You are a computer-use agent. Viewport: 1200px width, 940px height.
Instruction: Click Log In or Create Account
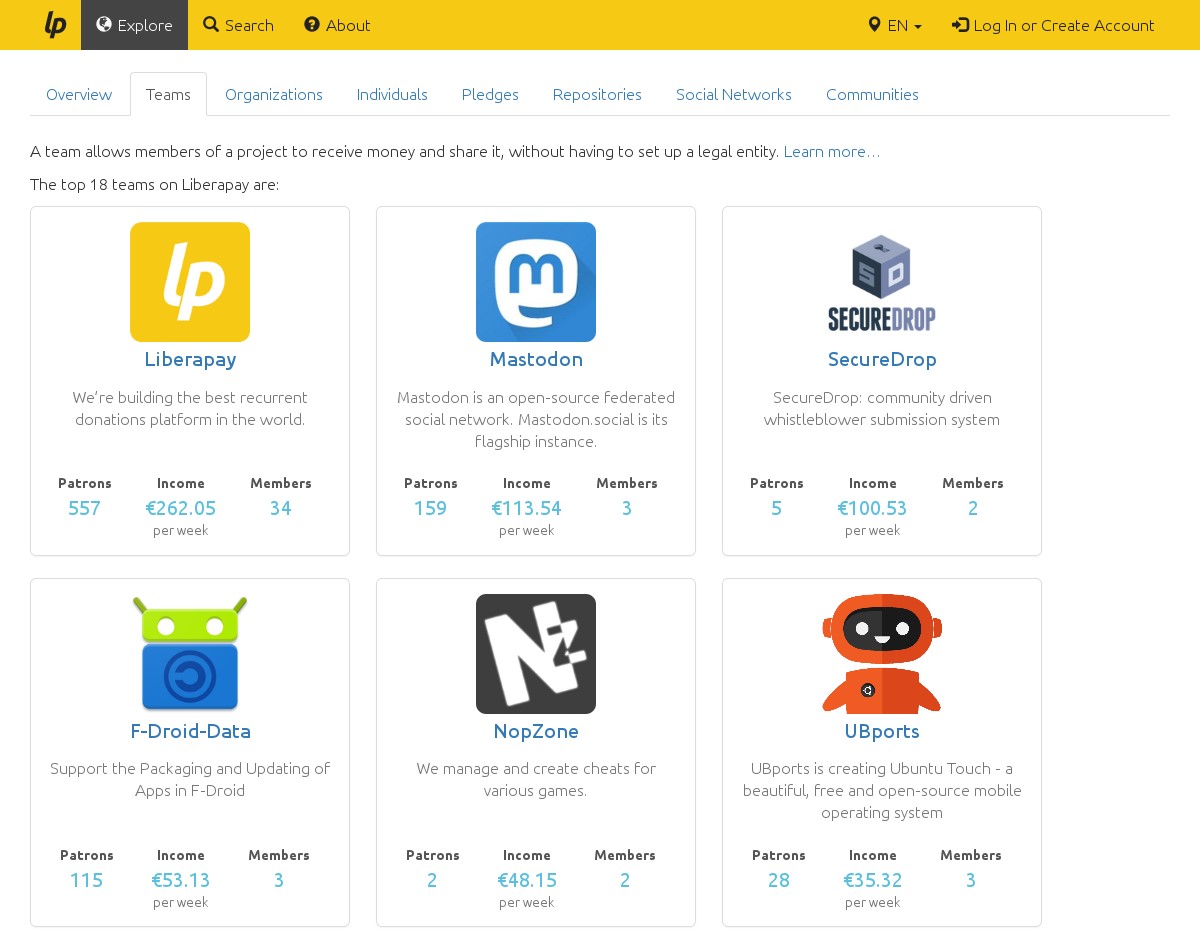click(1053, 25)
